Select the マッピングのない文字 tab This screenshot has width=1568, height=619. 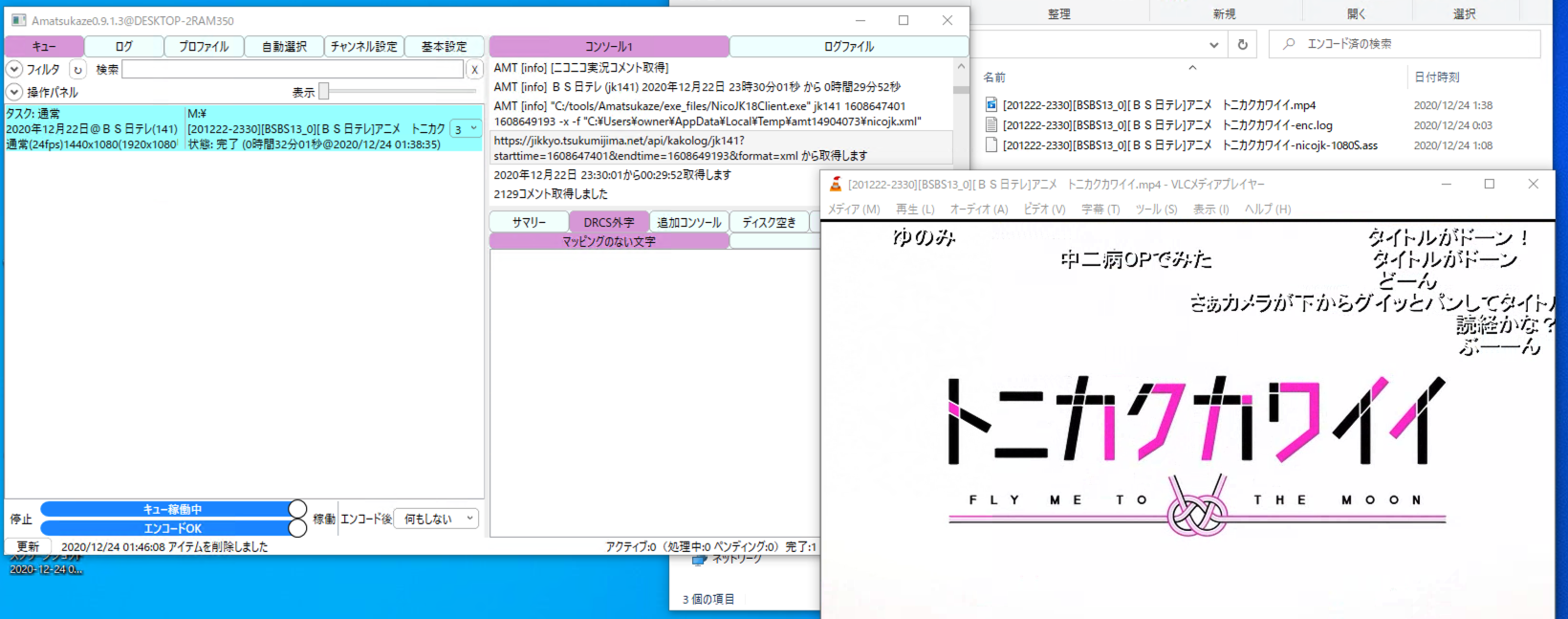[609, 241]
